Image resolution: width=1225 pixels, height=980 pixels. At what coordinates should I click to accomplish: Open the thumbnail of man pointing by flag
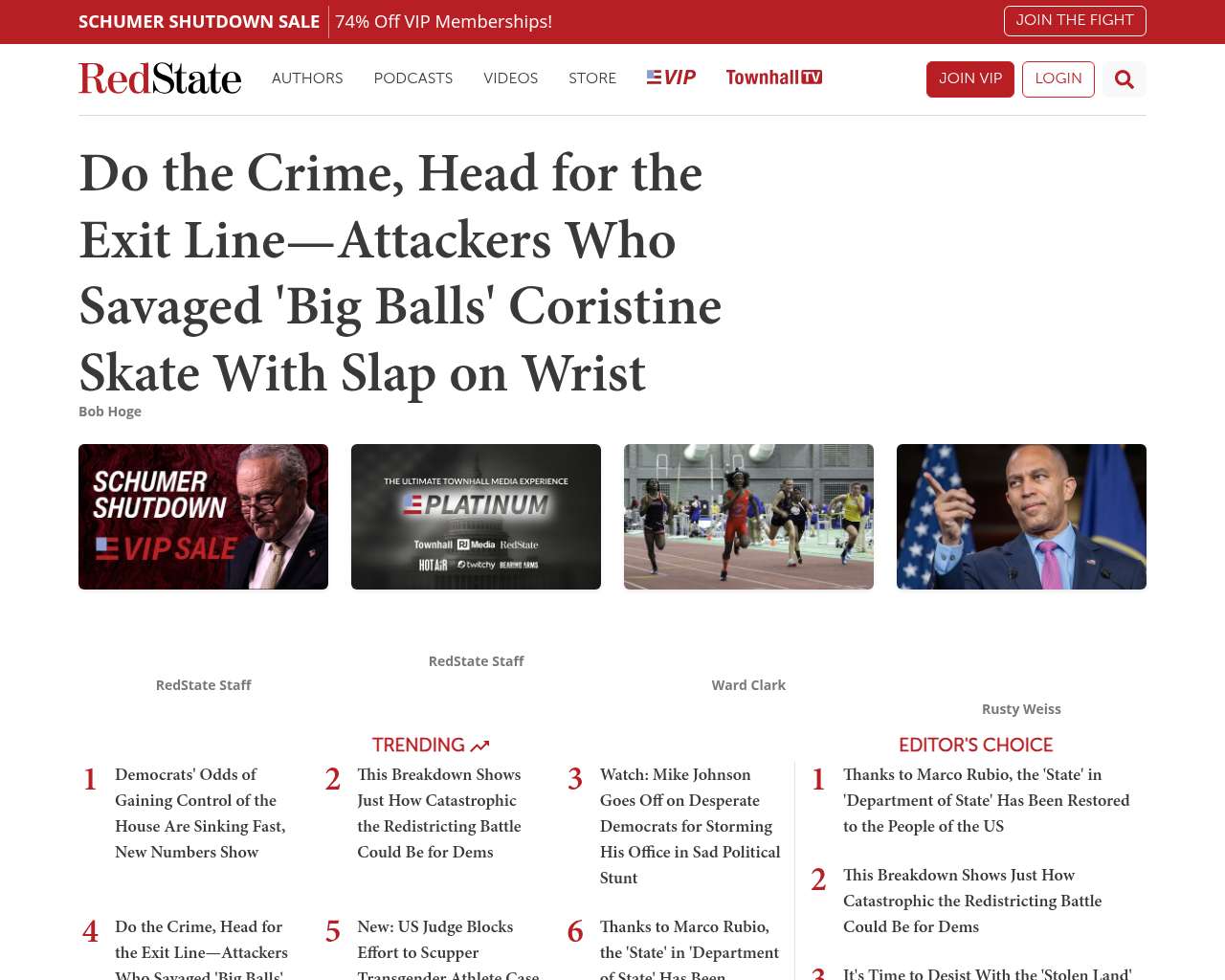pos(1021,517)
